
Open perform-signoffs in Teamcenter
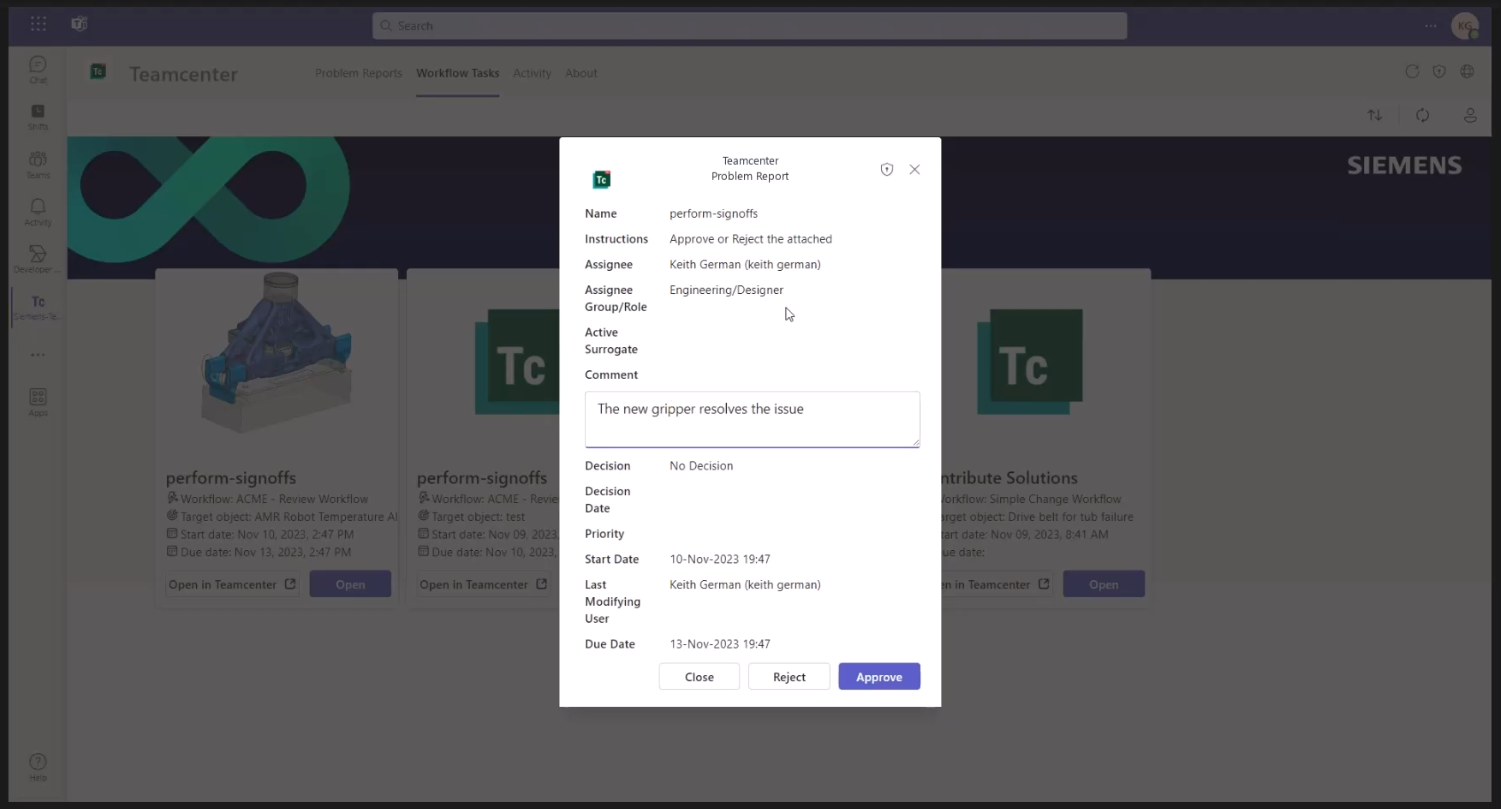pos(231,584)
